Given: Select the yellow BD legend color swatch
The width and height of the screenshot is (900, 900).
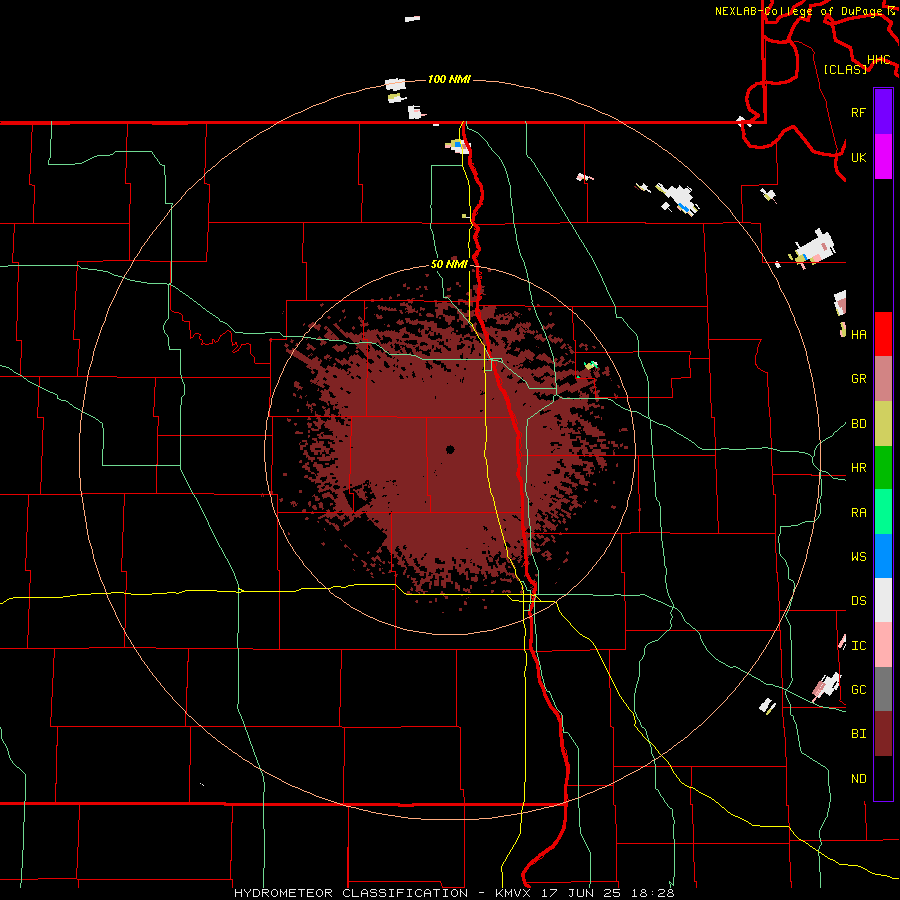Looking at the screenshot, I should pos(883,424).
